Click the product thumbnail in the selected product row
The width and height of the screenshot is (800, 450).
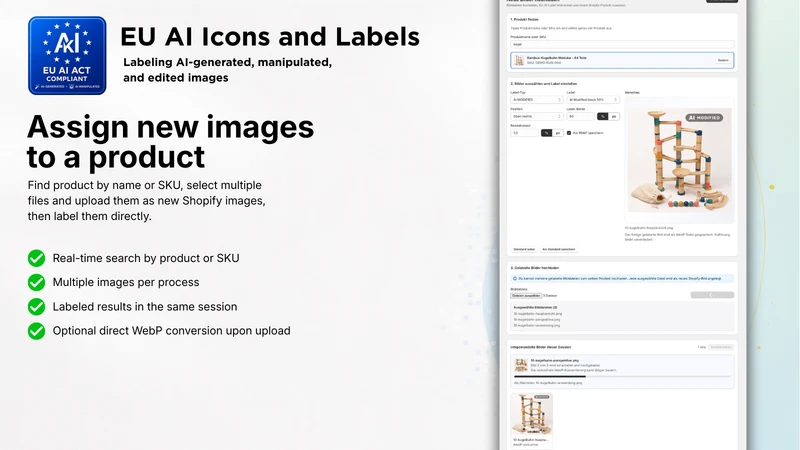click(519, 60)
